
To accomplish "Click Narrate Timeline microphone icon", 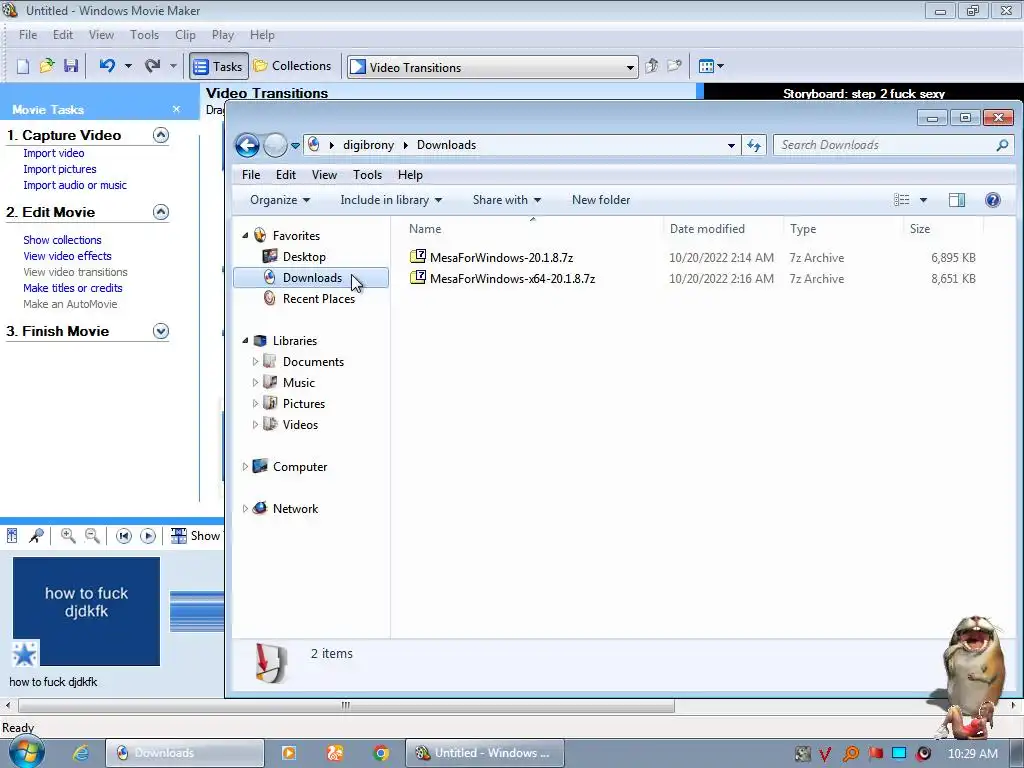I will pyautogui.click(x=36, y=536).
